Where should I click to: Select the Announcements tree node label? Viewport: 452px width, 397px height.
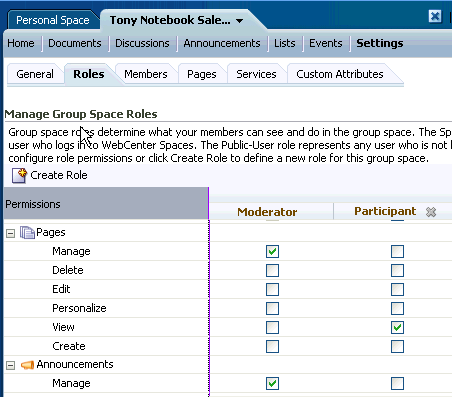point(75,364)
